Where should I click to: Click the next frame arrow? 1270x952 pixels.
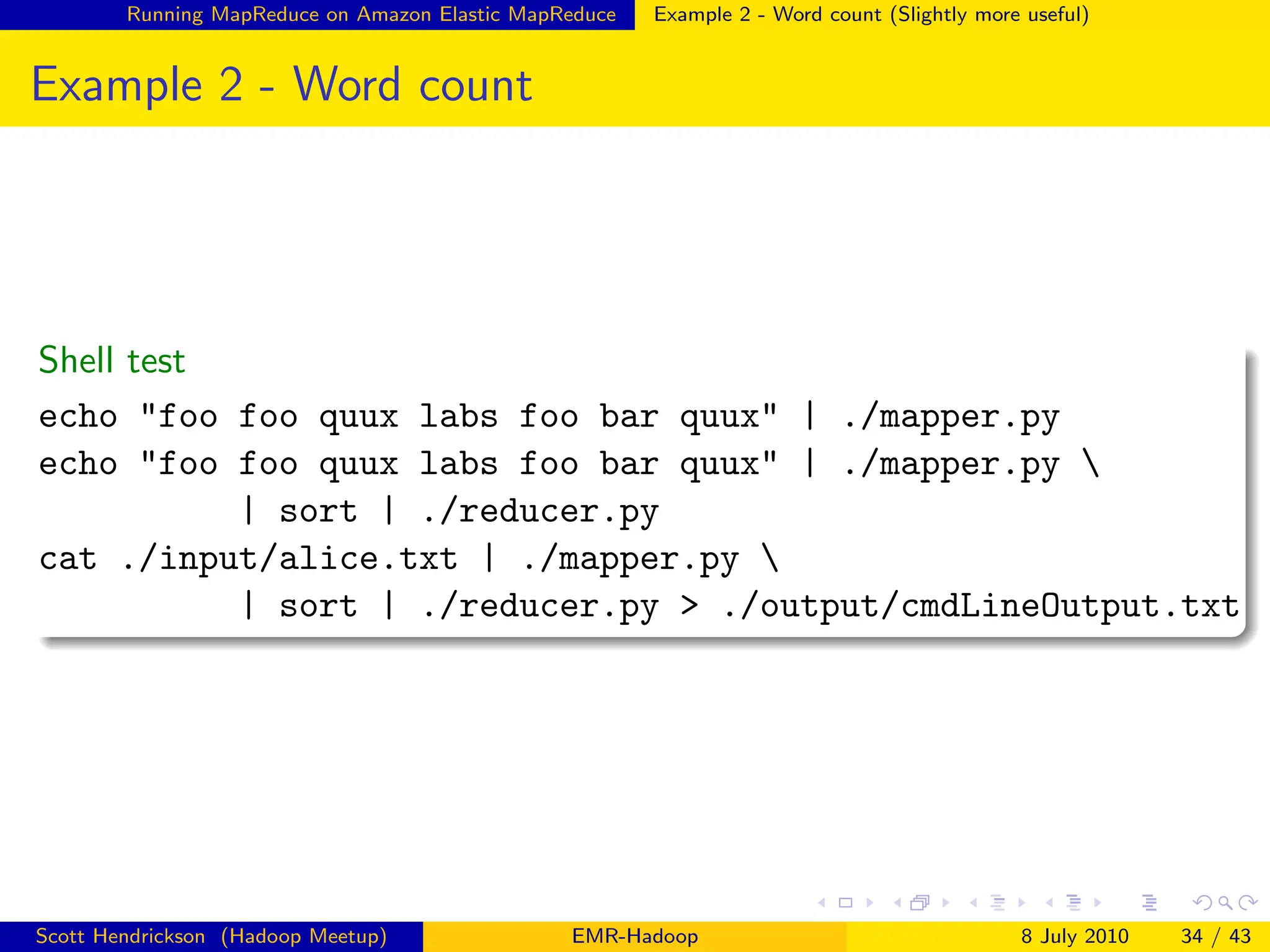[946, 903]
